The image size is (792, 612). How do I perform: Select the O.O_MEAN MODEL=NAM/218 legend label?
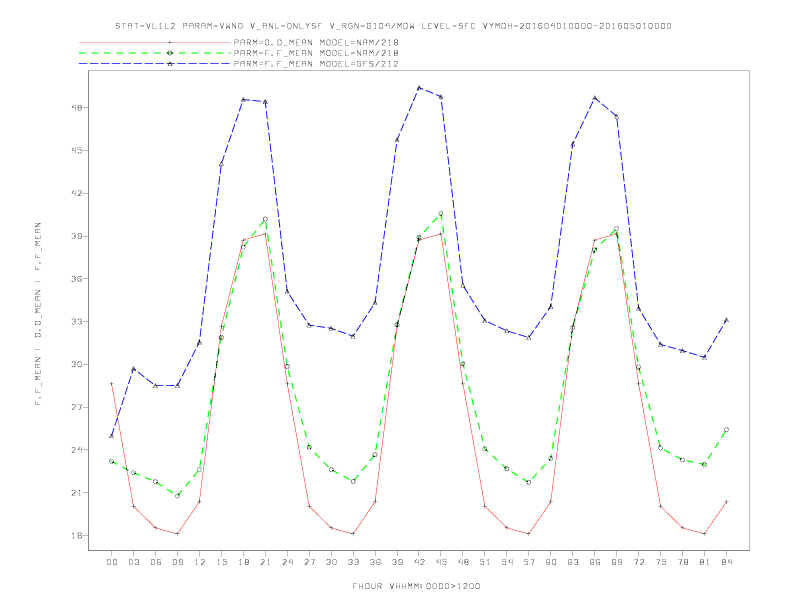(316, 42)
